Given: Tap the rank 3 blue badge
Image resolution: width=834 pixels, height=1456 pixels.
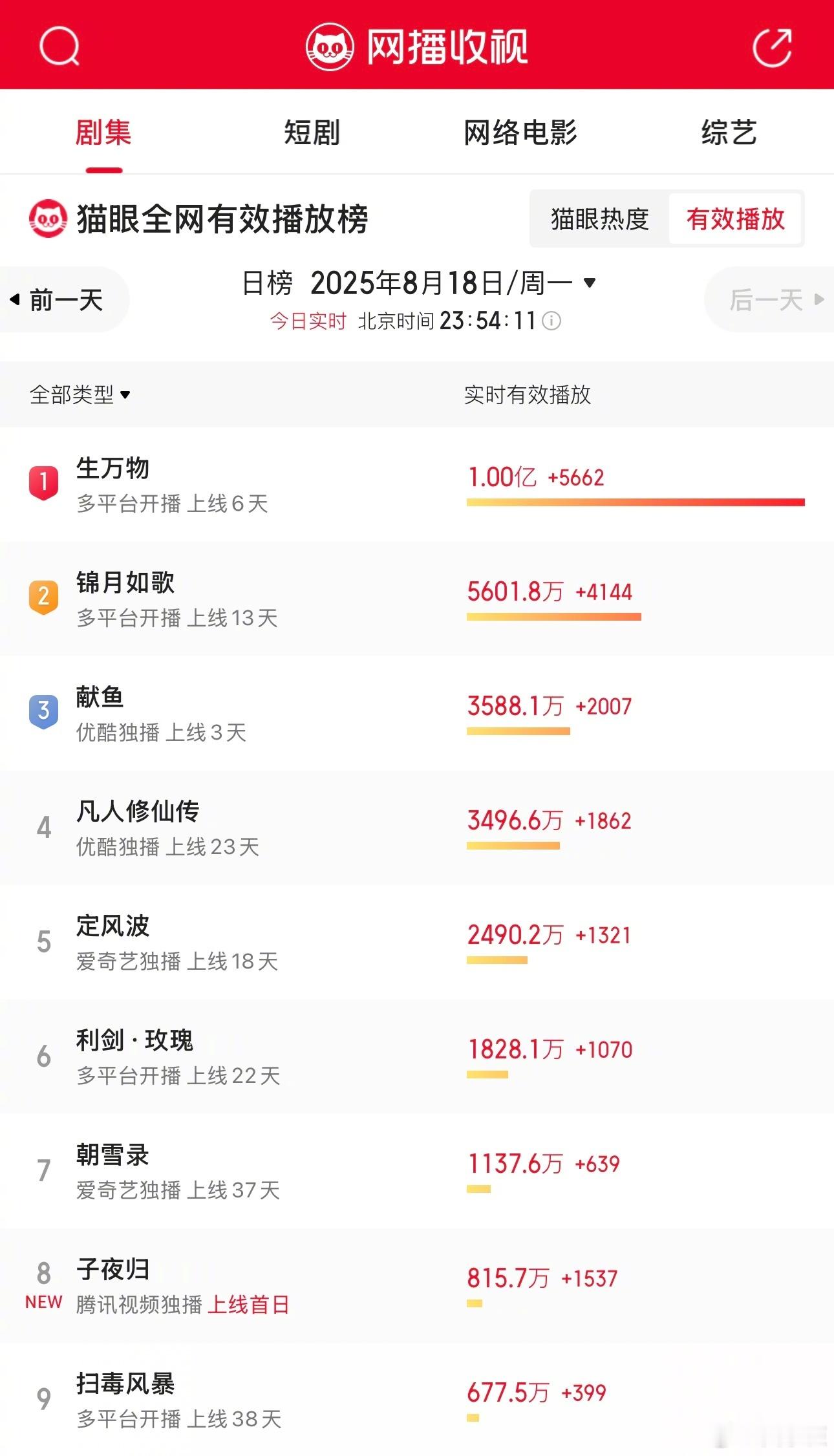Looking at the screenshot, I should click(43, 711).
